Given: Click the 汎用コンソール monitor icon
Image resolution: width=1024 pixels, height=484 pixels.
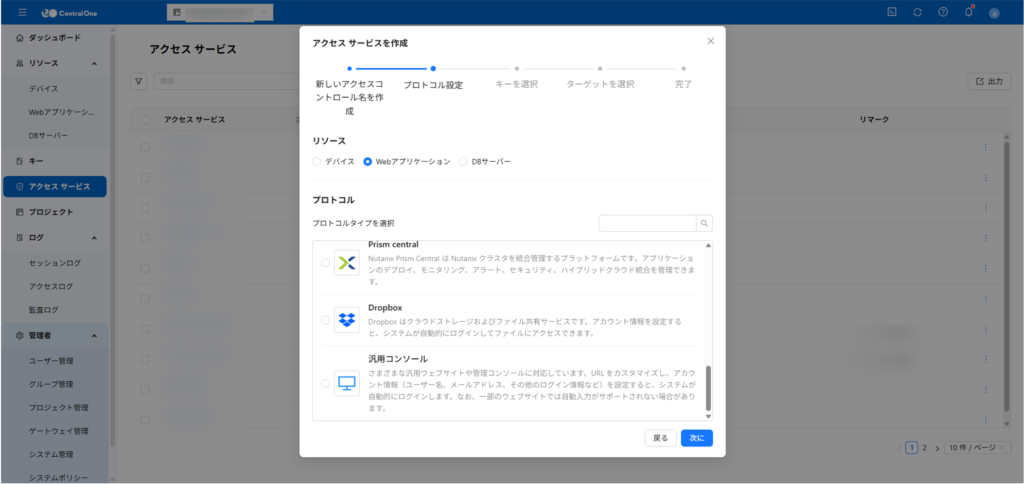Looking at the screenshot, I should pyautogui.click(x=347, y=383).
